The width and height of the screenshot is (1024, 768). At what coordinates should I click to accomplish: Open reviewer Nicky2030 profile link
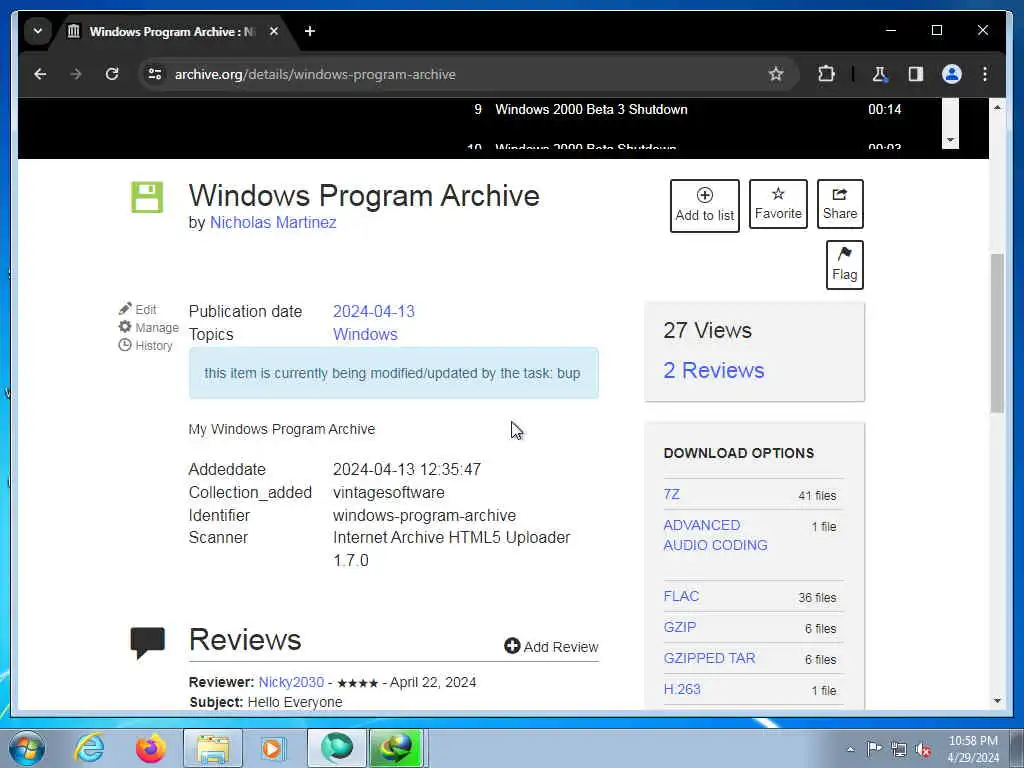tap(291, 682)
